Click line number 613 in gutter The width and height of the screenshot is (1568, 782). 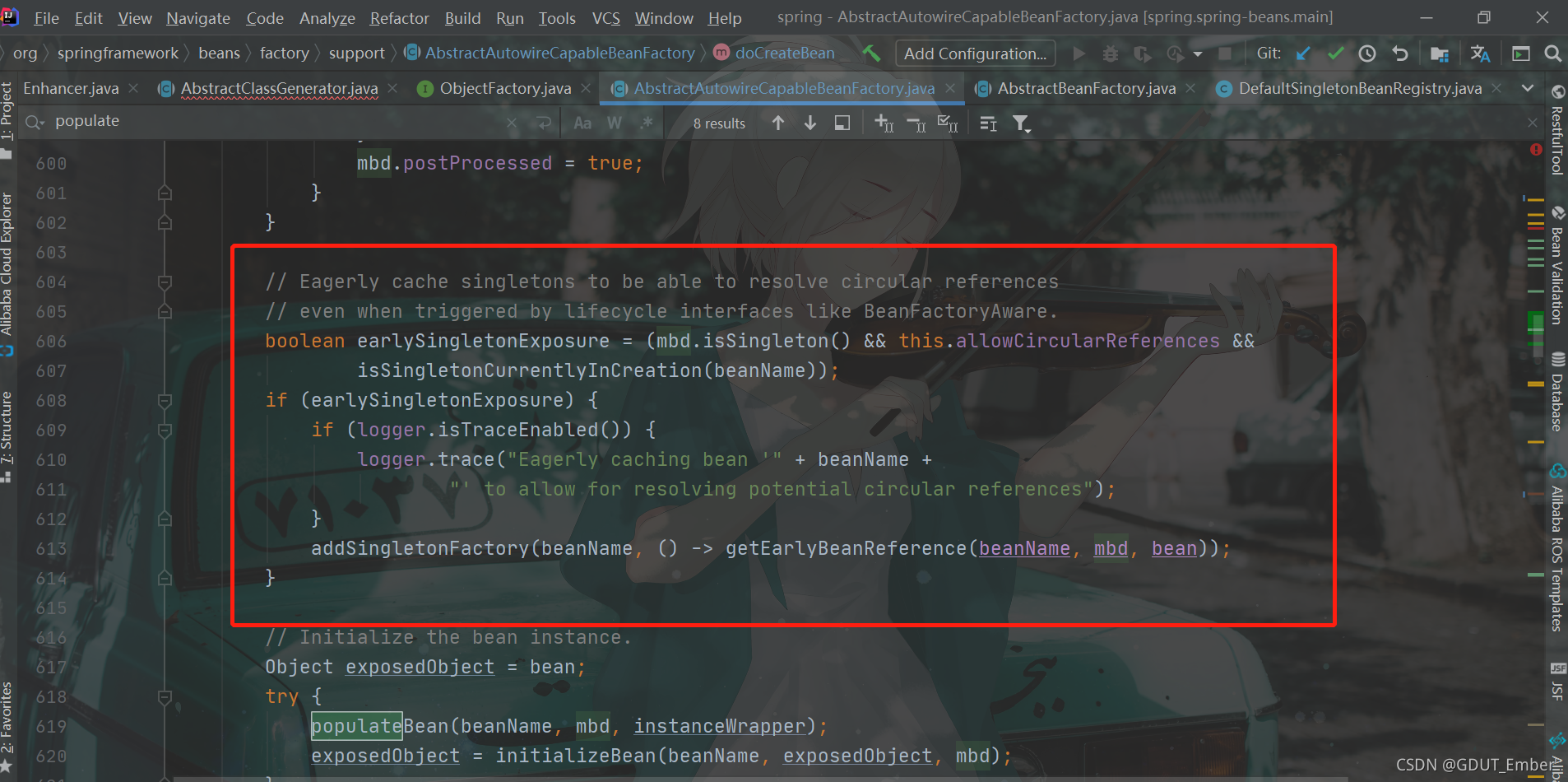click(51, 549)
